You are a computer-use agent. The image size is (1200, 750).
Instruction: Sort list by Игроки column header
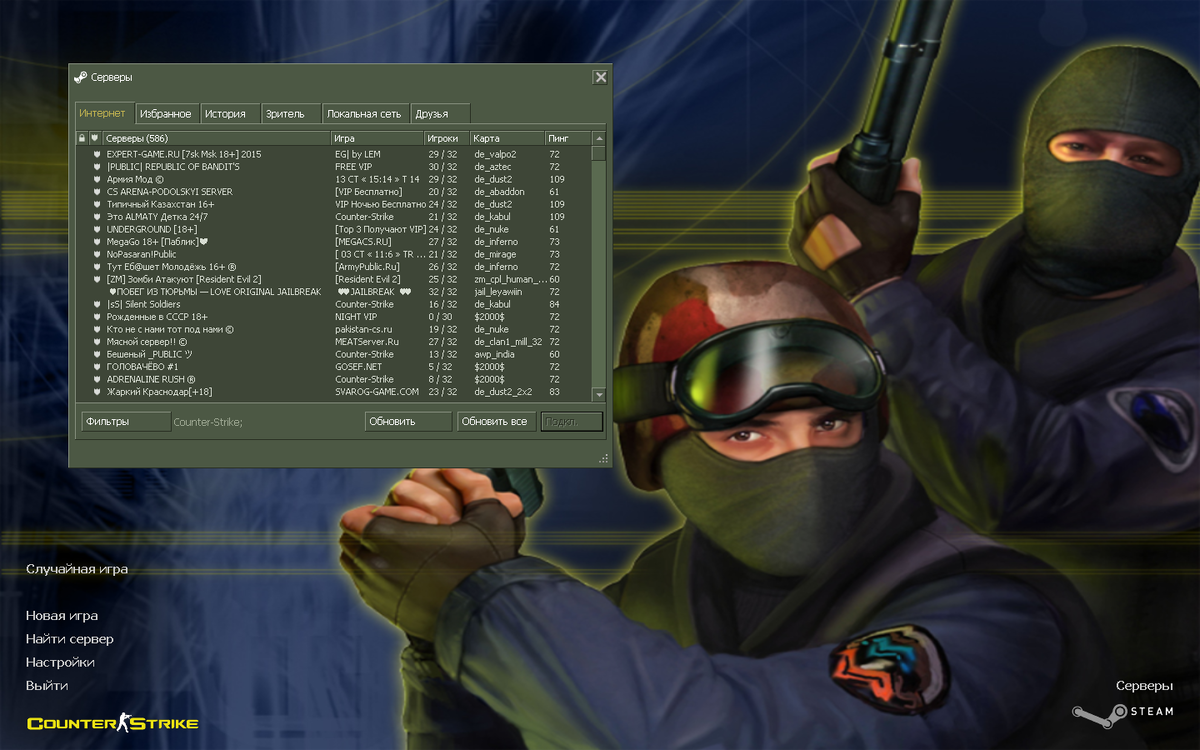click(446, 138)
